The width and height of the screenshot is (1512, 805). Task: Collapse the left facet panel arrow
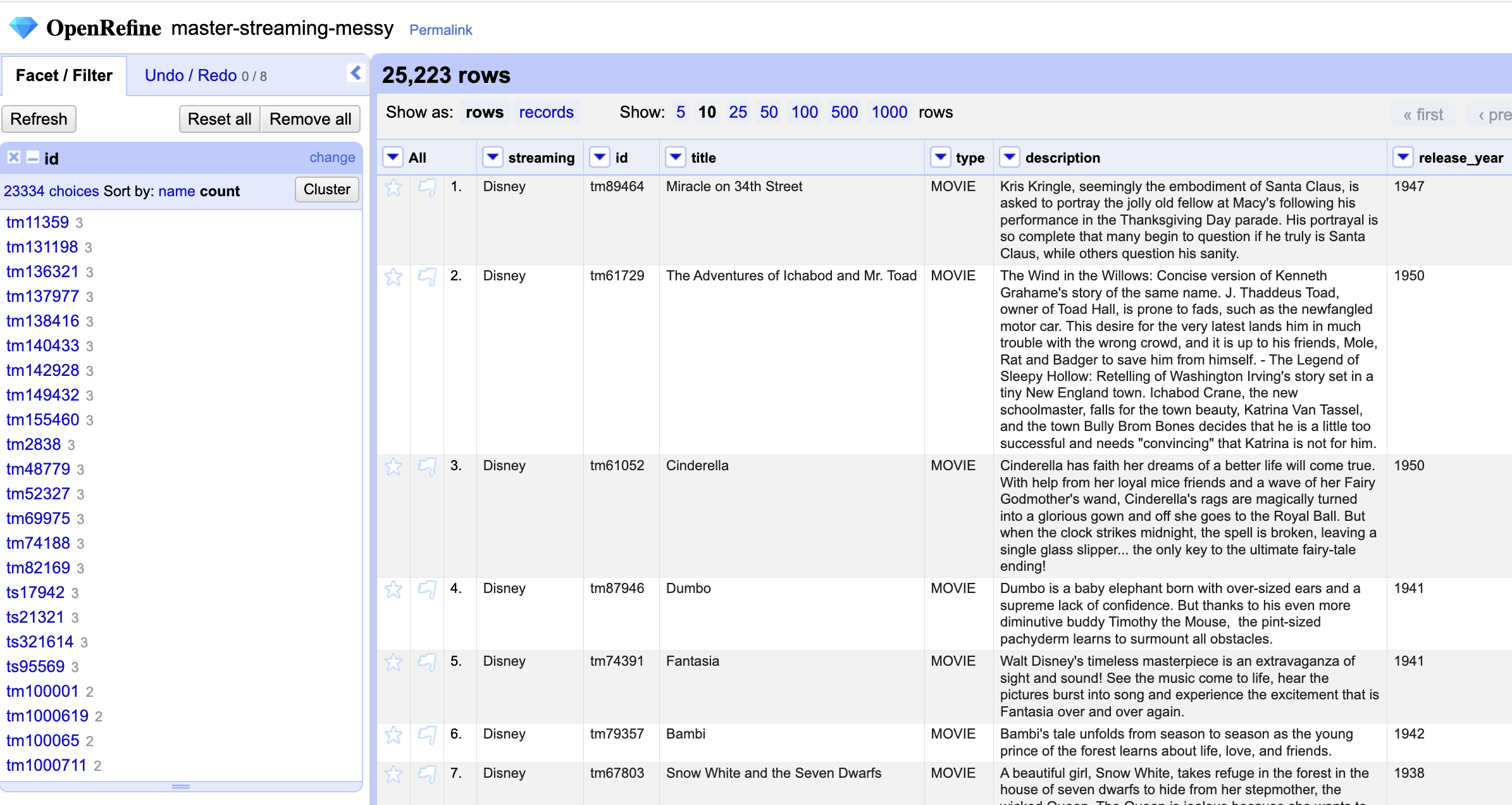(x=356, y=73)
